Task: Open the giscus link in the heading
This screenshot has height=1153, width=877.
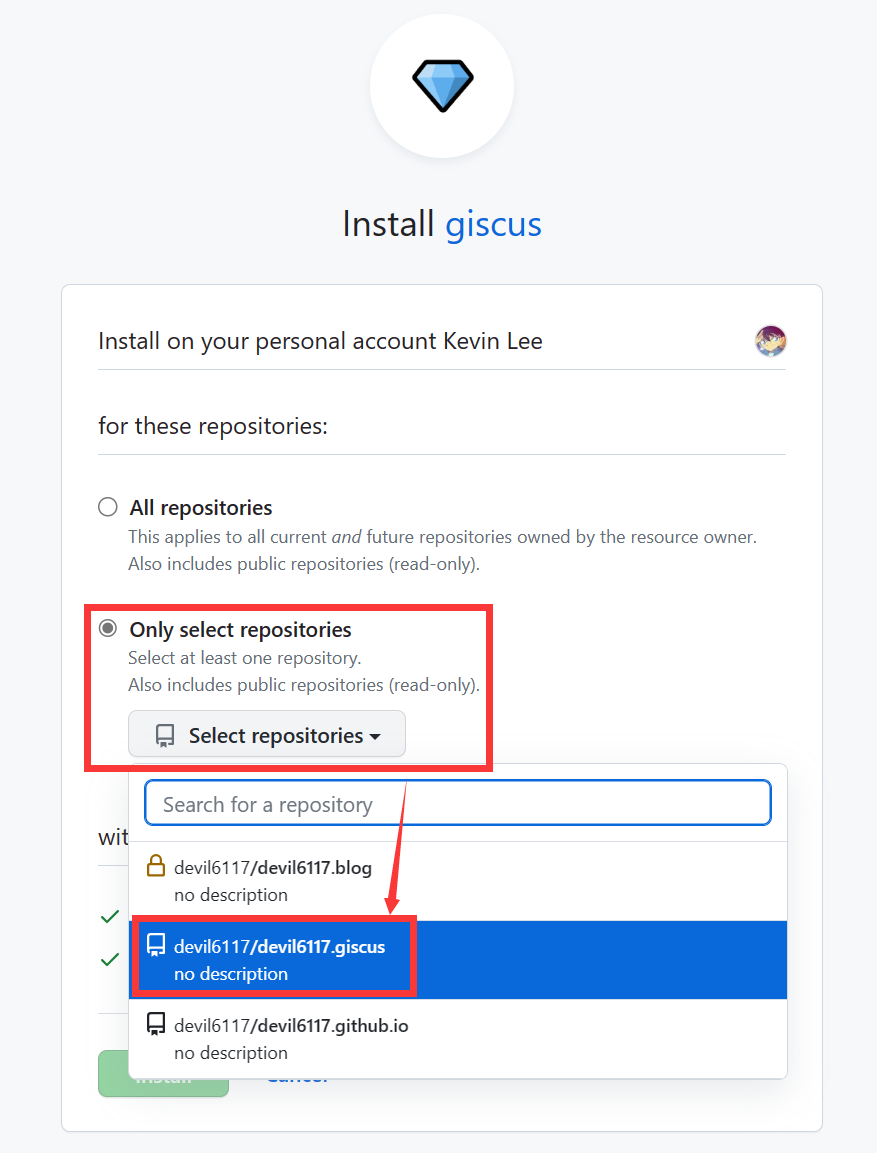Action: (493, 224)
